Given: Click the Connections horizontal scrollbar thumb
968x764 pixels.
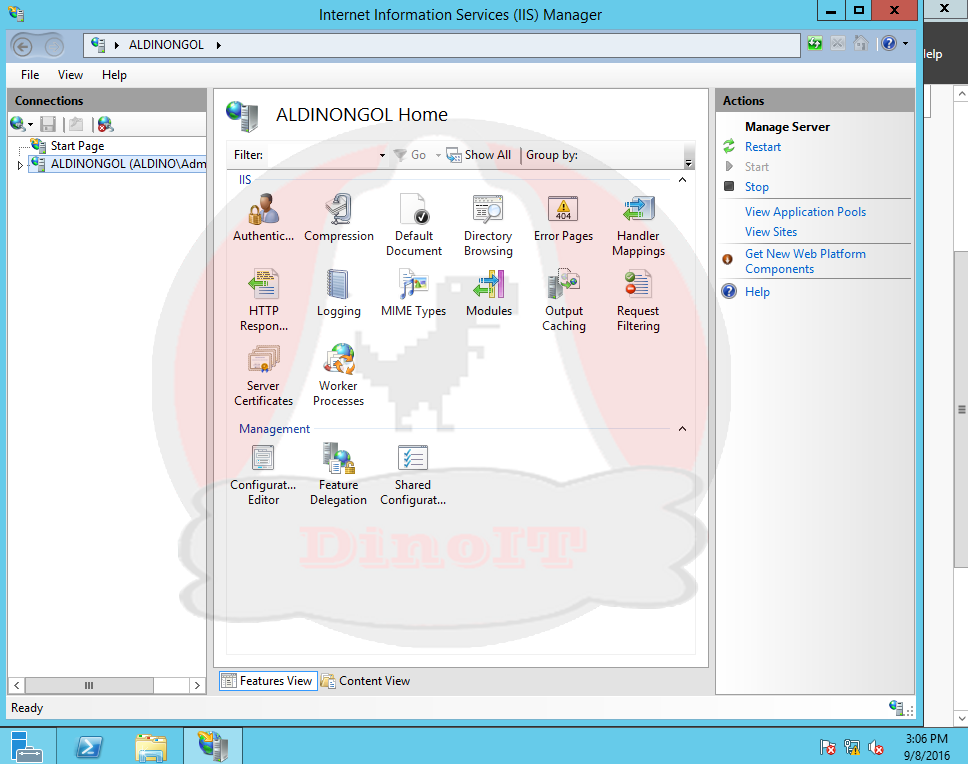Looking at the screenshot, I should tap(90, 685).
